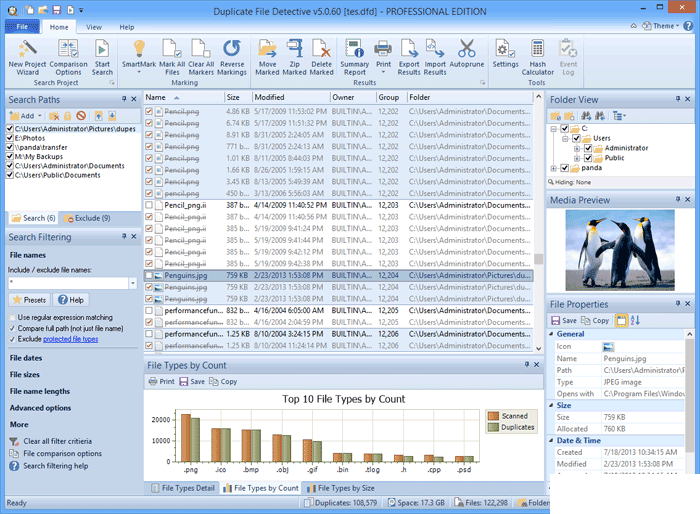Switch to File Types Detail tab
The height and width of the screenshot is (514, 700).
[183, 488]
